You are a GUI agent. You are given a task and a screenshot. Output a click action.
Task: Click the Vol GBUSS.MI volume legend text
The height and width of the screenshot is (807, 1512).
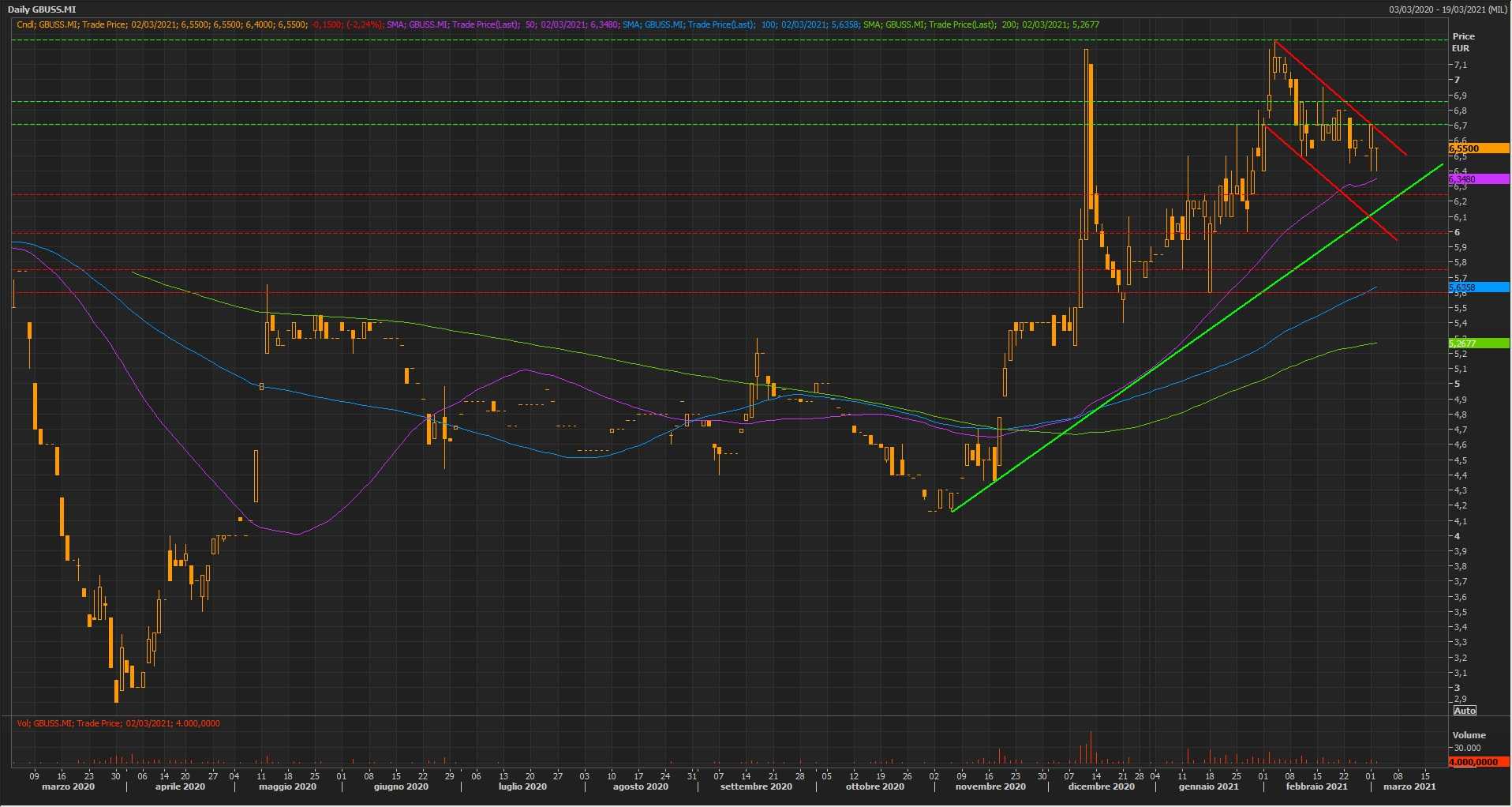118,723
